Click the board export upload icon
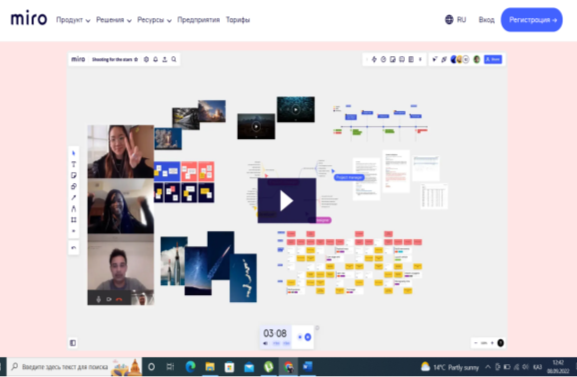The height and width of the screenshot is (377, 577). (x=165, y=60)
